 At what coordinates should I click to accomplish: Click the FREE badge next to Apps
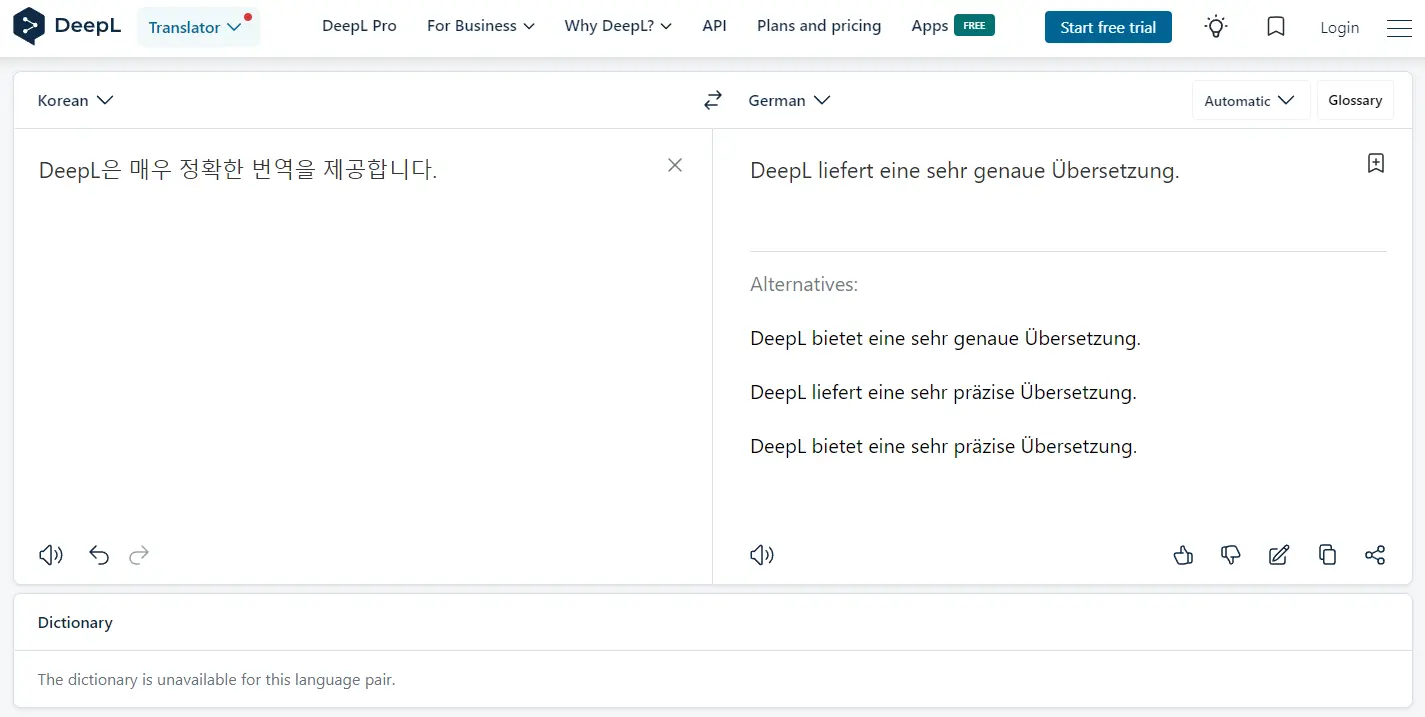974,26
